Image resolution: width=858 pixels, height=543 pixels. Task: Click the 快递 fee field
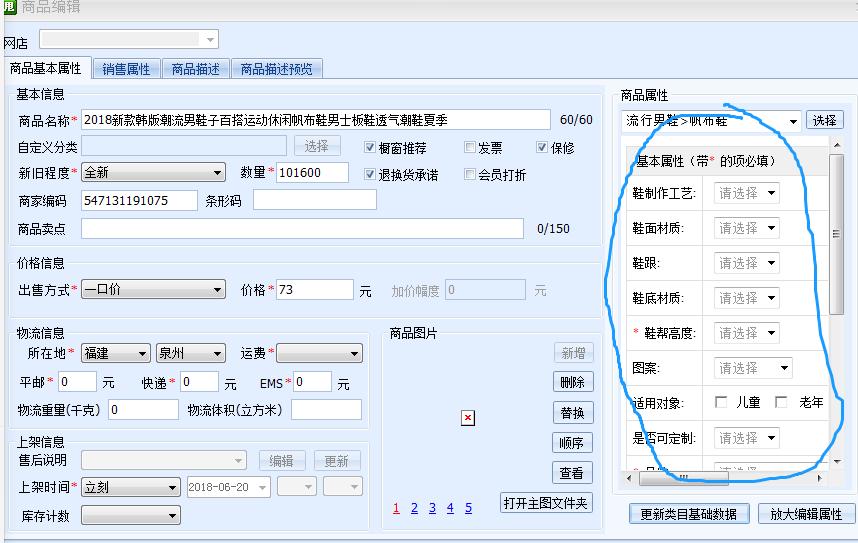[x=199, y=382]
